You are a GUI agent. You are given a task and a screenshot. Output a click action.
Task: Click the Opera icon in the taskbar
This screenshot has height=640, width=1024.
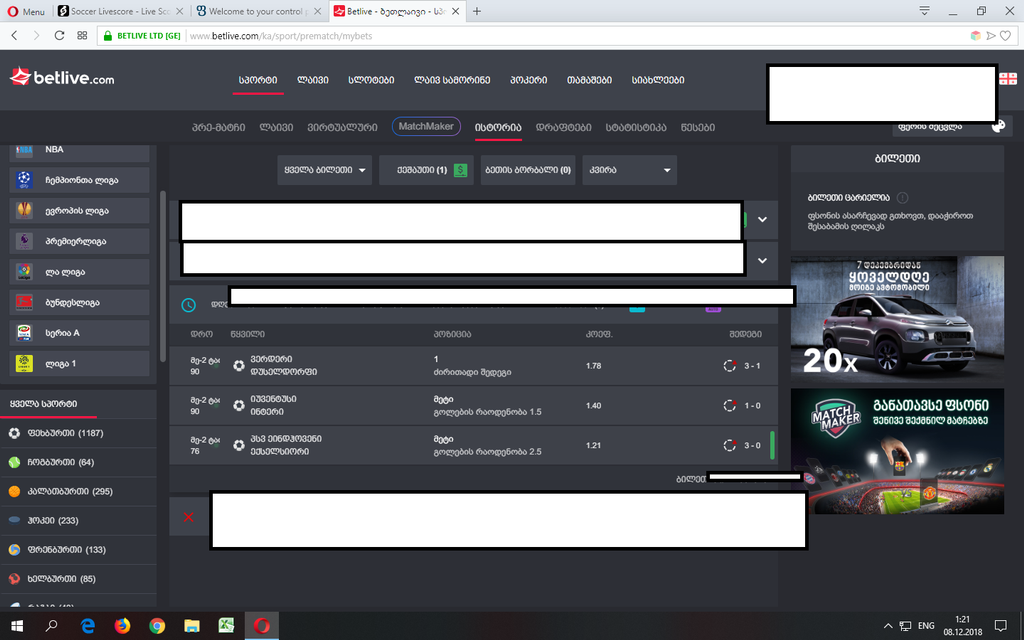click(x=262, y=626)
